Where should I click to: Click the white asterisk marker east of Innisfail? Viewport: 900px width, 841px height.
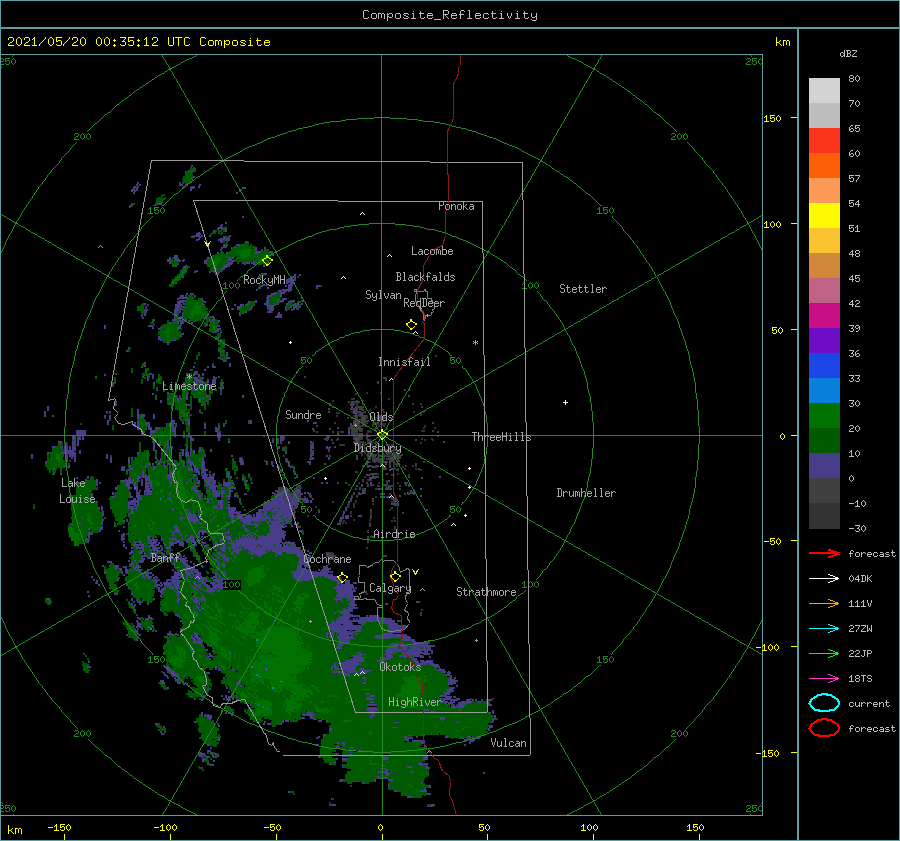(475, 343)
